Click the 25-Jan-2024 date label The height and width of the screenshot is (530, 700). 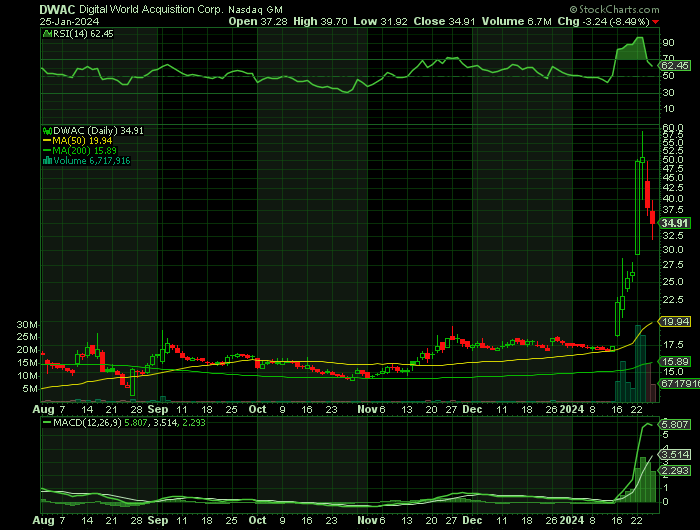tap(69, 21)
